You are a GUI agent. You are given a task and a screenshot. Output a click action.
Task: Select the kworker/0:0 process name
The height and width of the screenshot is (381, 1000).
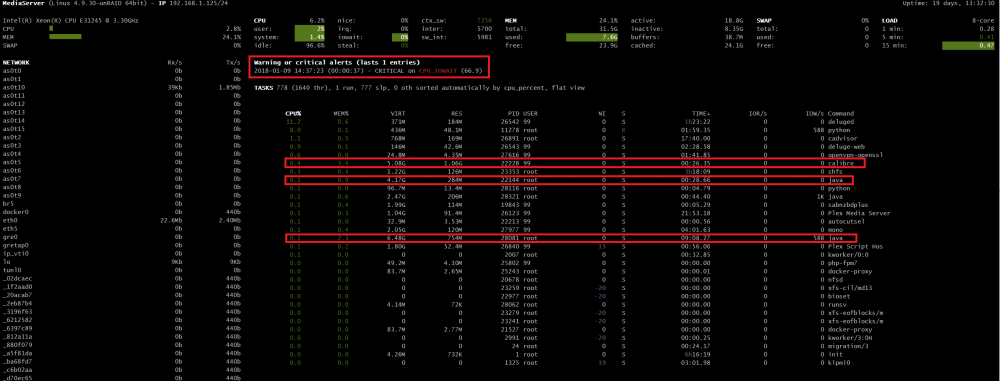tap(849, 254)
